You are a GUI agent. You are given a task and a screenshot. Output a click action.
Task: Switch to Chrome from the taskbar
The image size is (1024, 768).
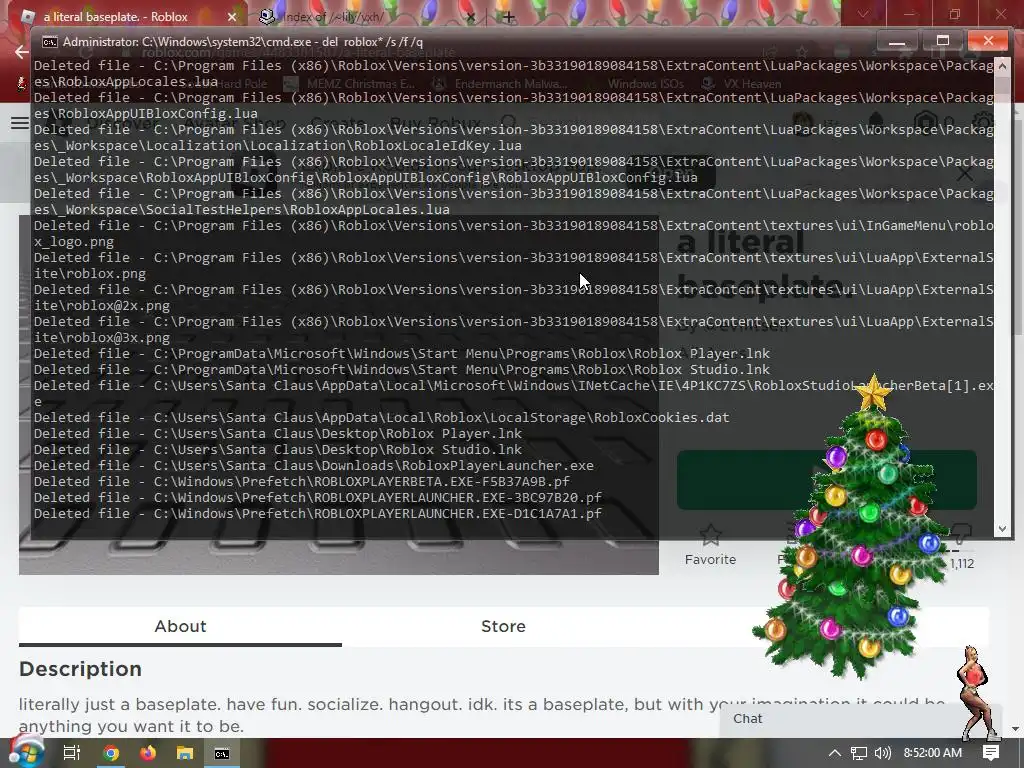[111, 753]
